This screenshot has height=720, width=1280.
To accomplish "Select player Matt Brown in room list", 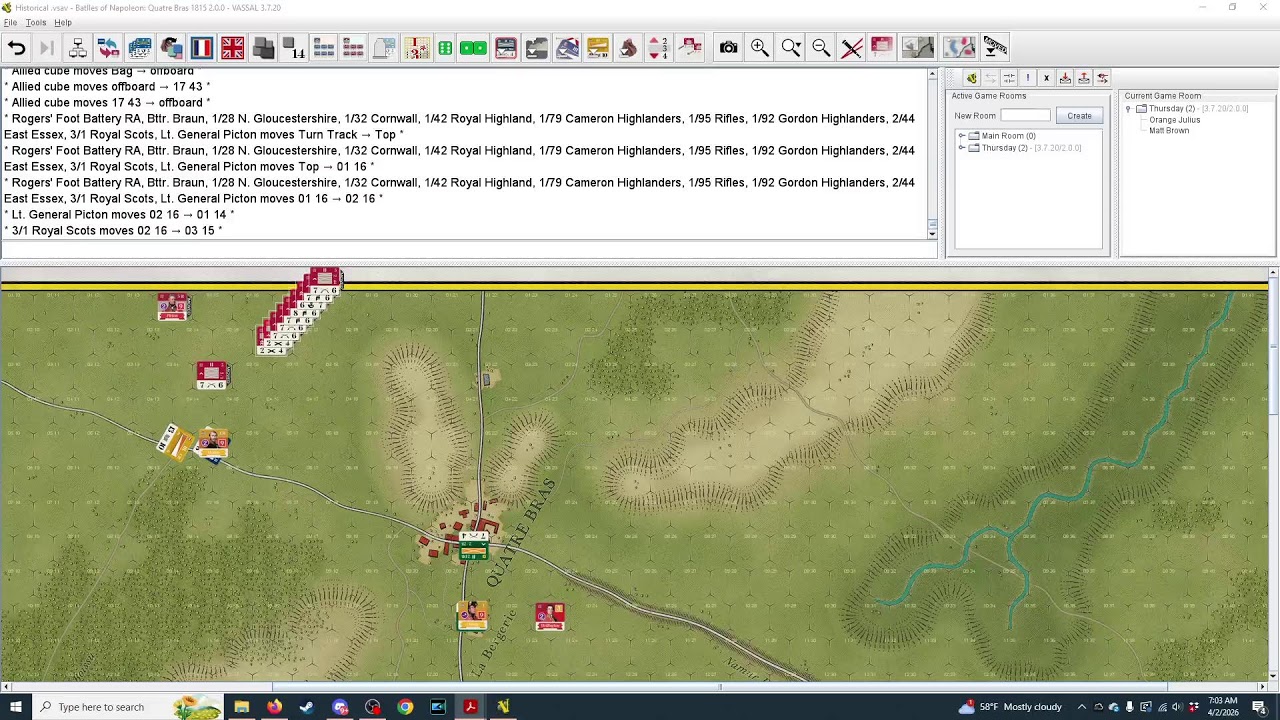I will click(x=1169, y=131).
